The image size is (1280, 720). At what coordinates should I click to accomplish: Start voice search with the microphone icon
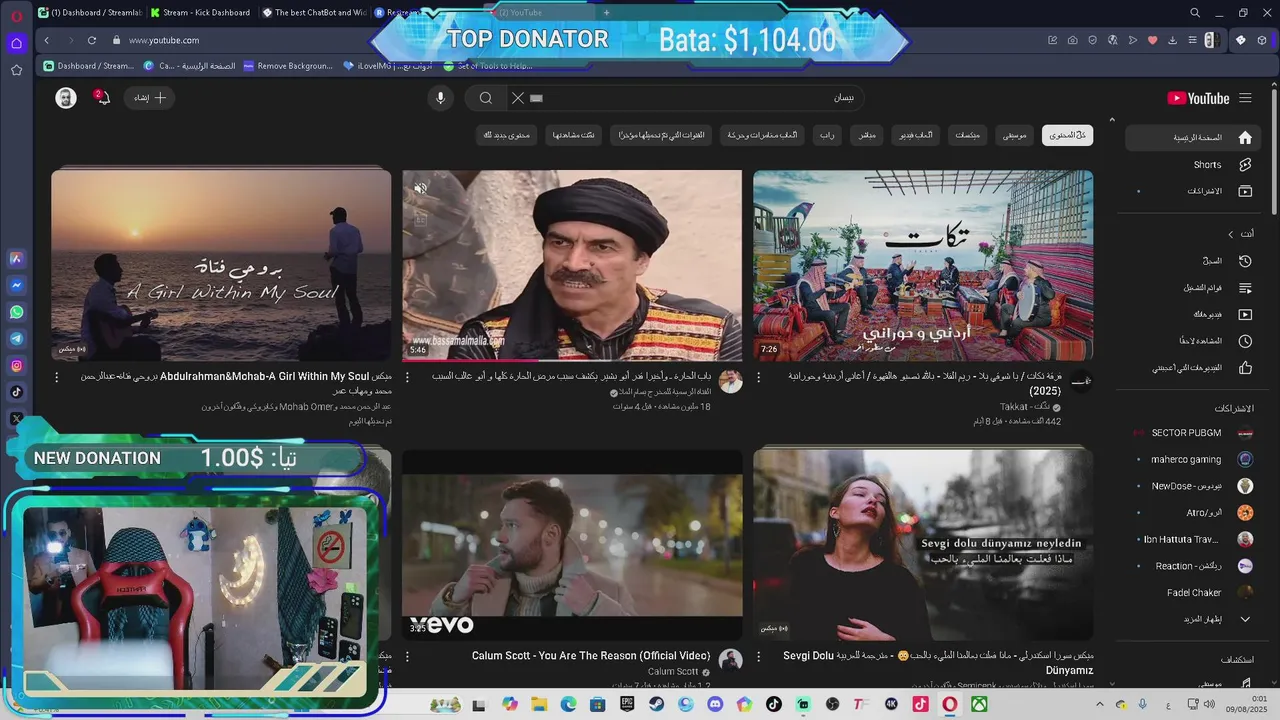point(440,98)
